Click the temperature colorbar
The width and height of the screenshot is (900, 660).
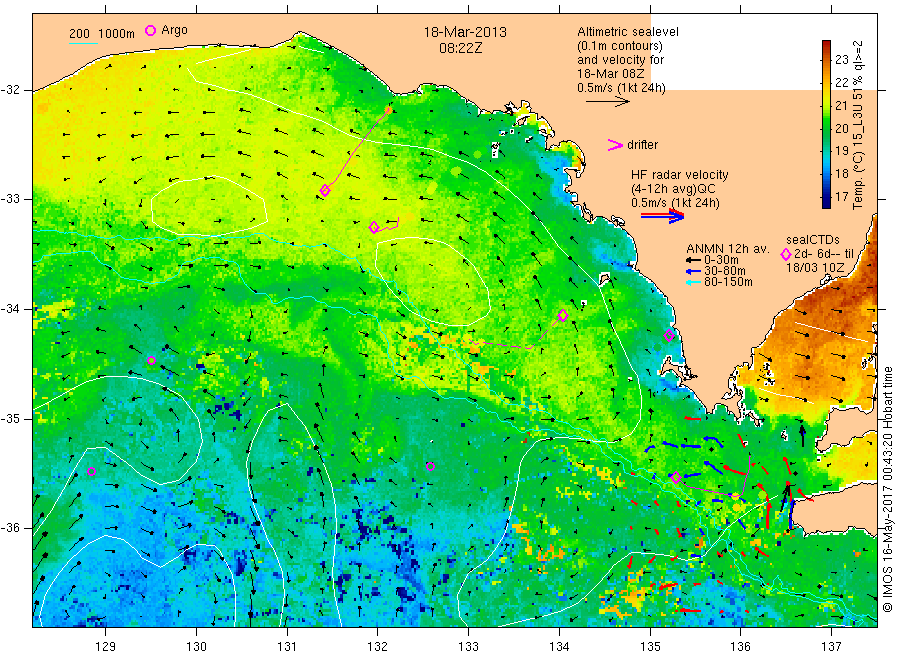pos(827,124)
